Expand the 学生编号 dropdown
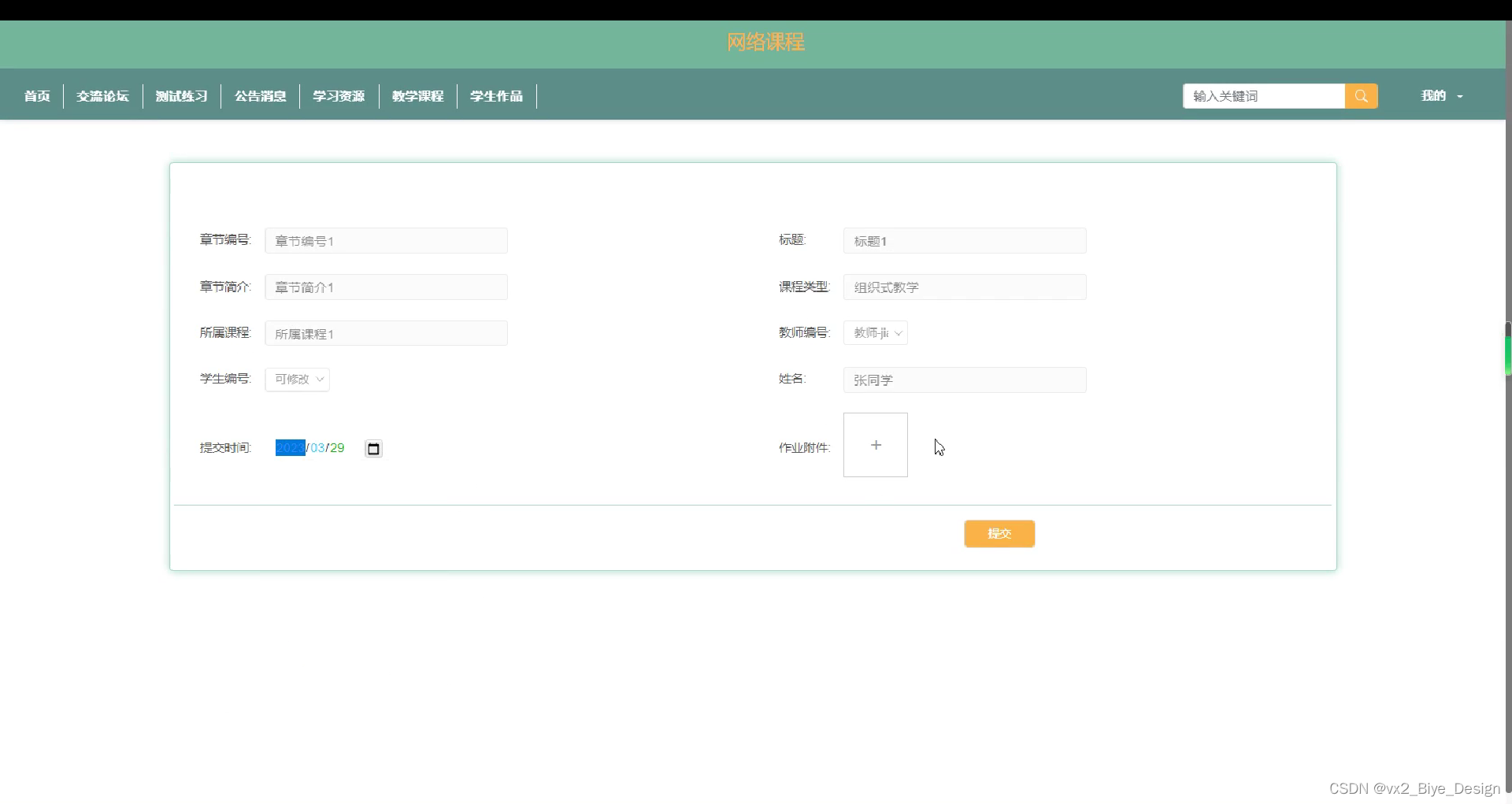 point(297,380)
